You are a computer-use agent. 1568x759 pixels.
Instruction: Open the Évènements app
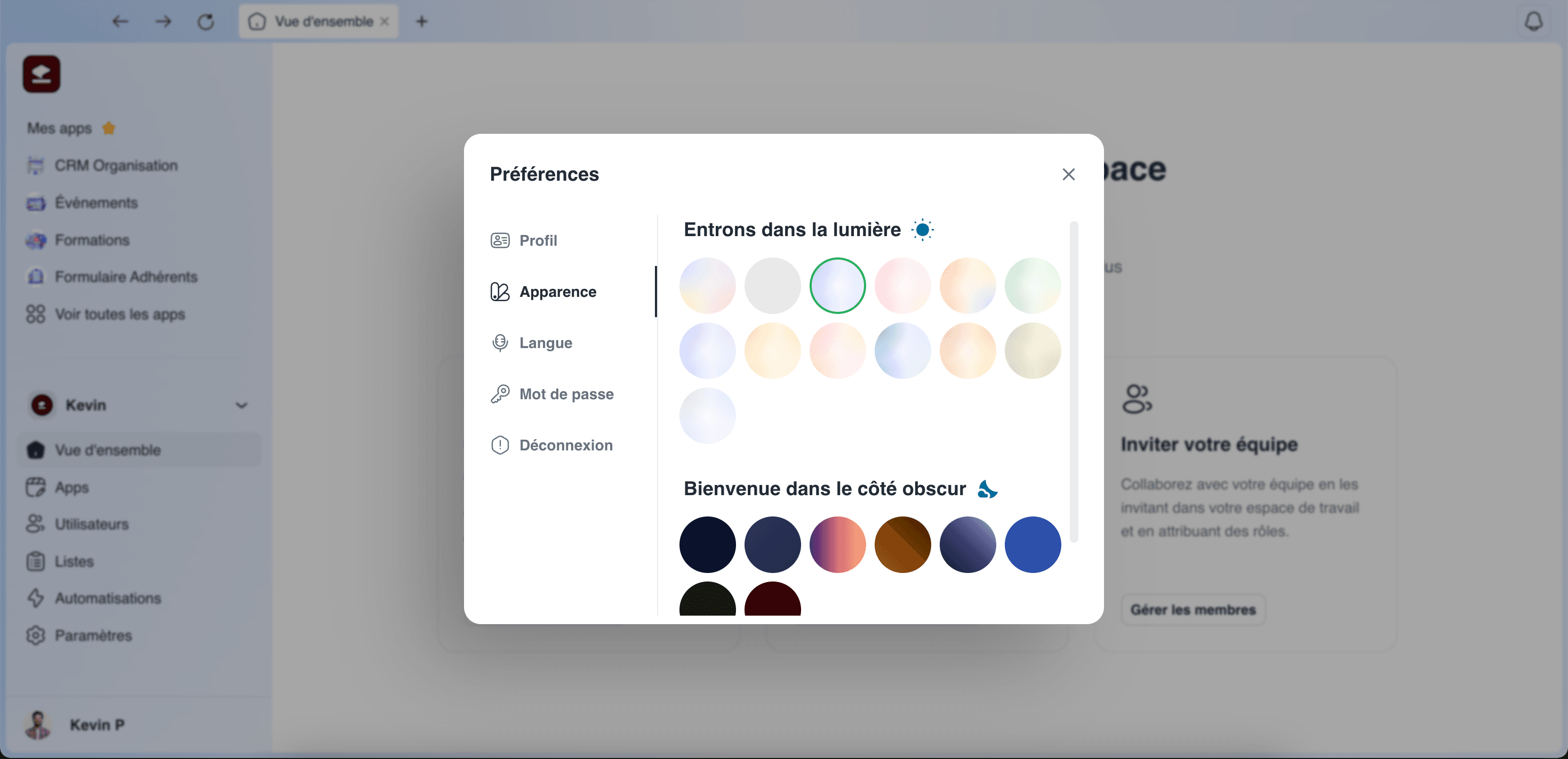click(82, 203)
